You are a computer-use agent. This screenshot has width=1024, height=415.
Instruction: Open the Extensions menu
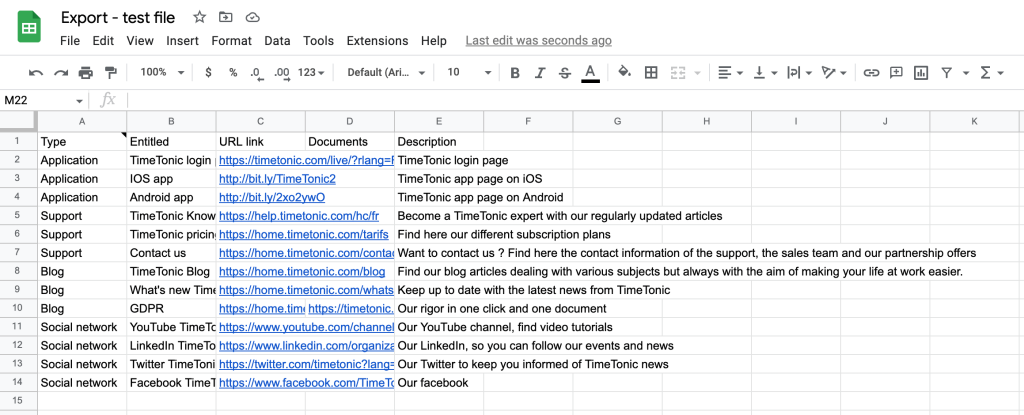pyautogui.click(x=377, y=41)
